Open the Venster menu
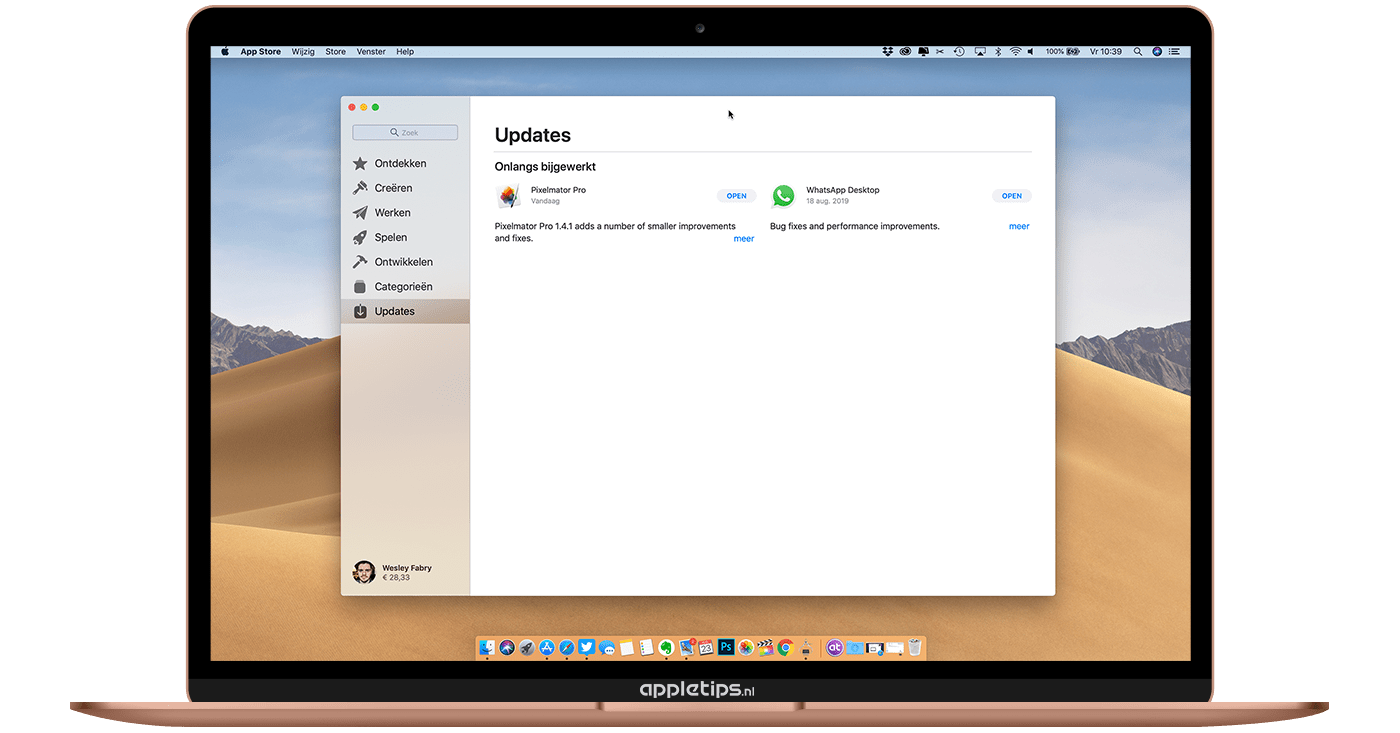1400x733 pixels. click(371, 51)
